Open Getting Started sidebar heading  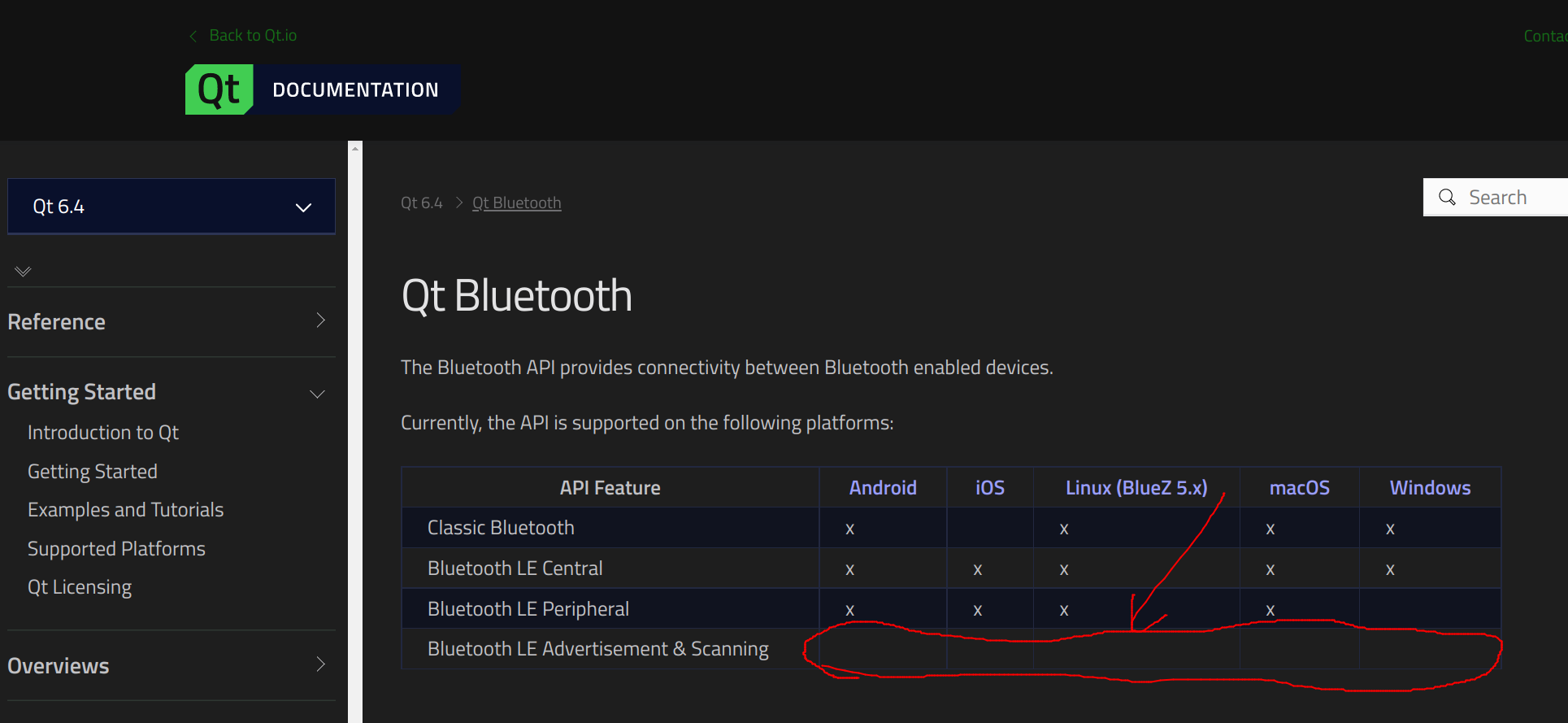pos(81,392)
